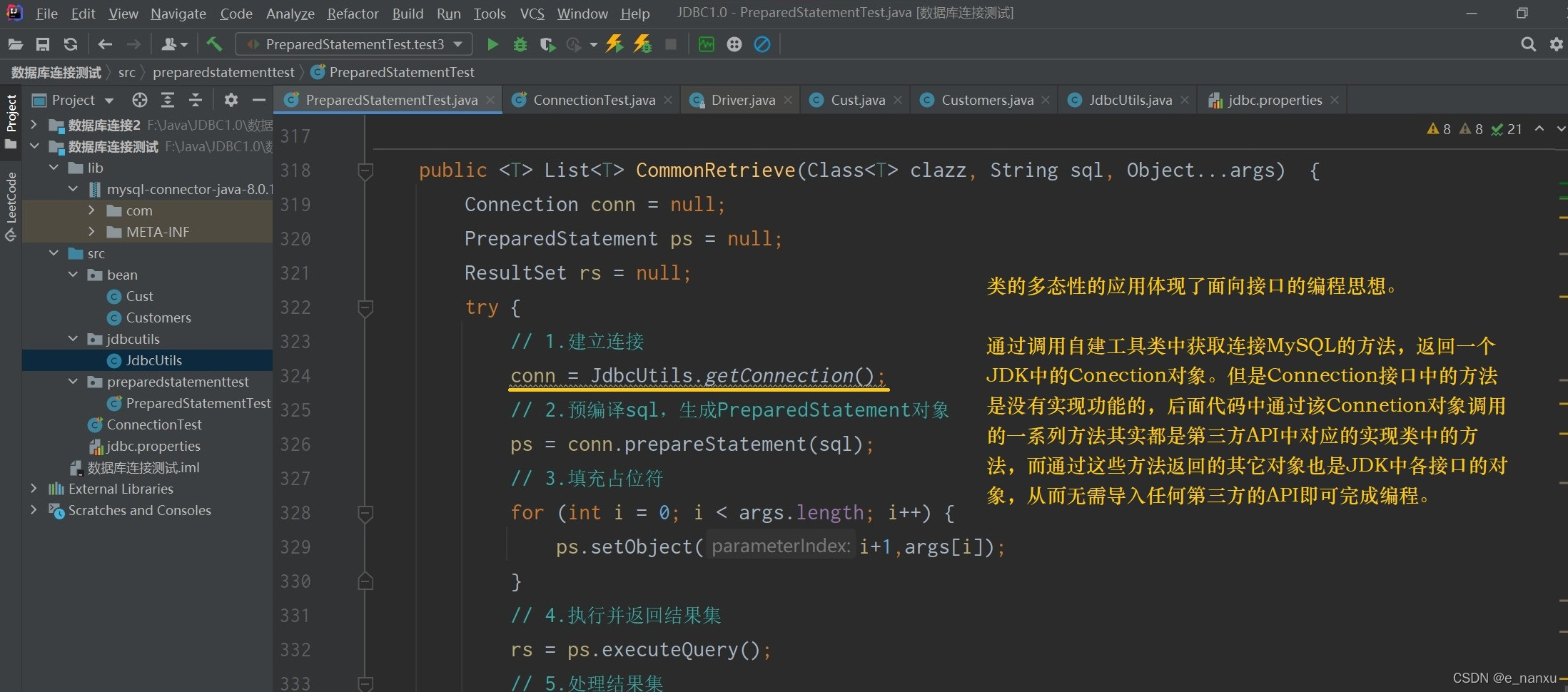Click the green monitor toolbar icon
The width and height of the screenshot is (1568, 692).
(706, 44)
